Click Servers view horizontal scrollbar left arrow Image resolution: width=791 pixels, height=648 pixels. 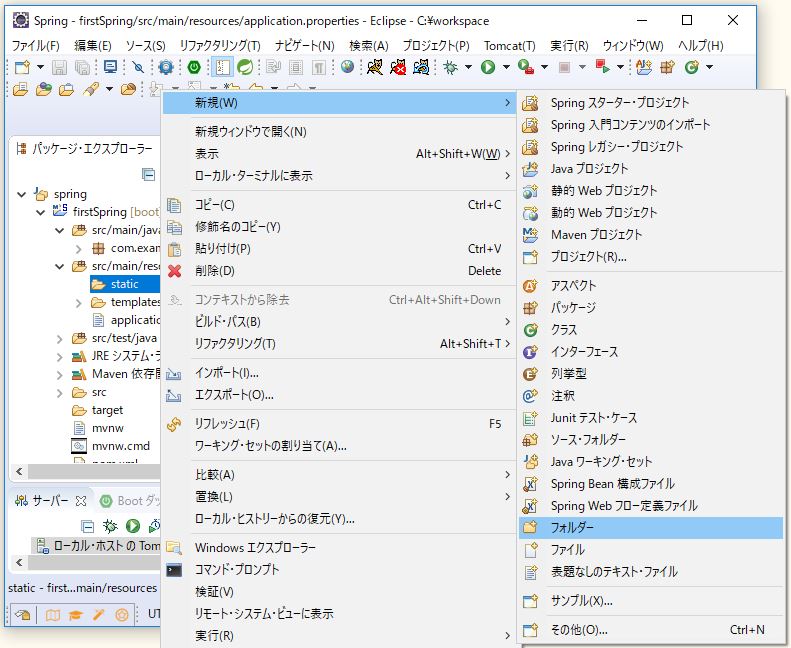tap(19, 562)
